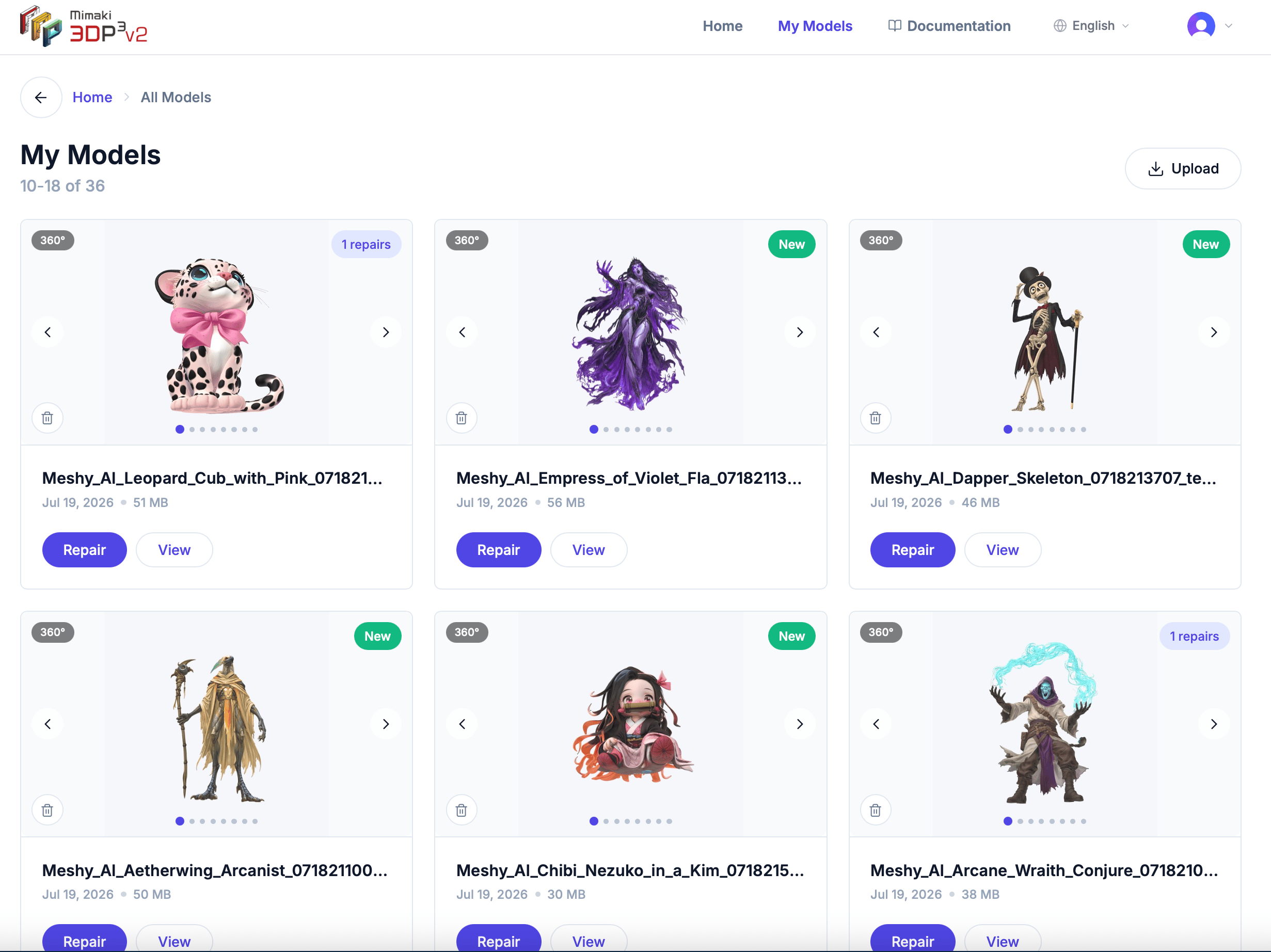The image size is (1271, 952).
Task: Click 360° badge on Leopard Cub
Action: tap(53, 240)
